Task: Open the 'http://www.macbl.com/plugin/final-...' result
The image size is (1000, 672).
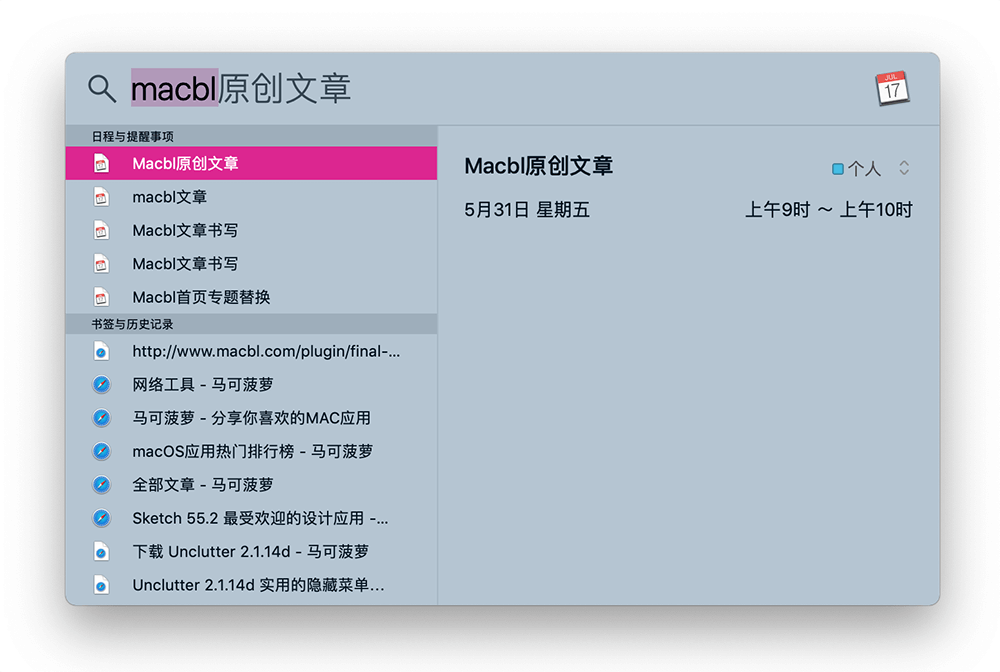Action: point(251,351)
